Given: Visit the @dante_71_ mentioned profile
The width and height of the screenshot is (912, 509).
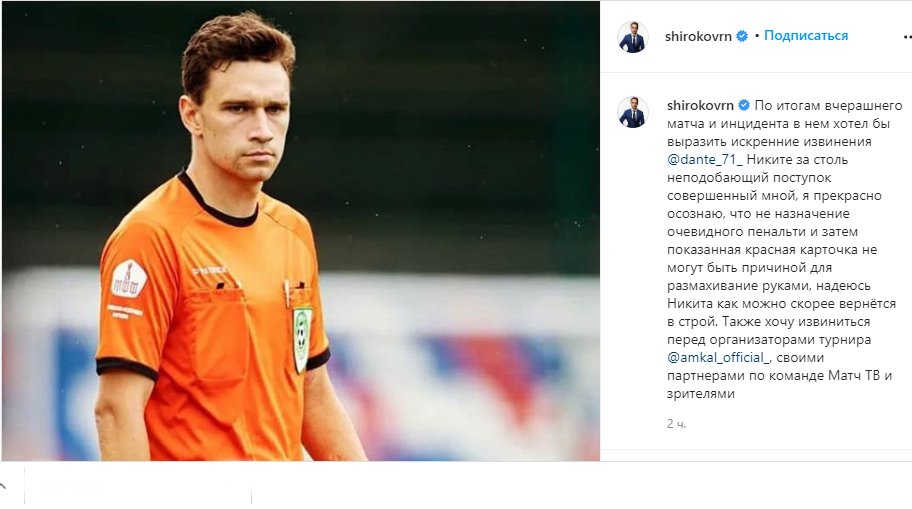Looking at the screenshot, I should [704, 159].
